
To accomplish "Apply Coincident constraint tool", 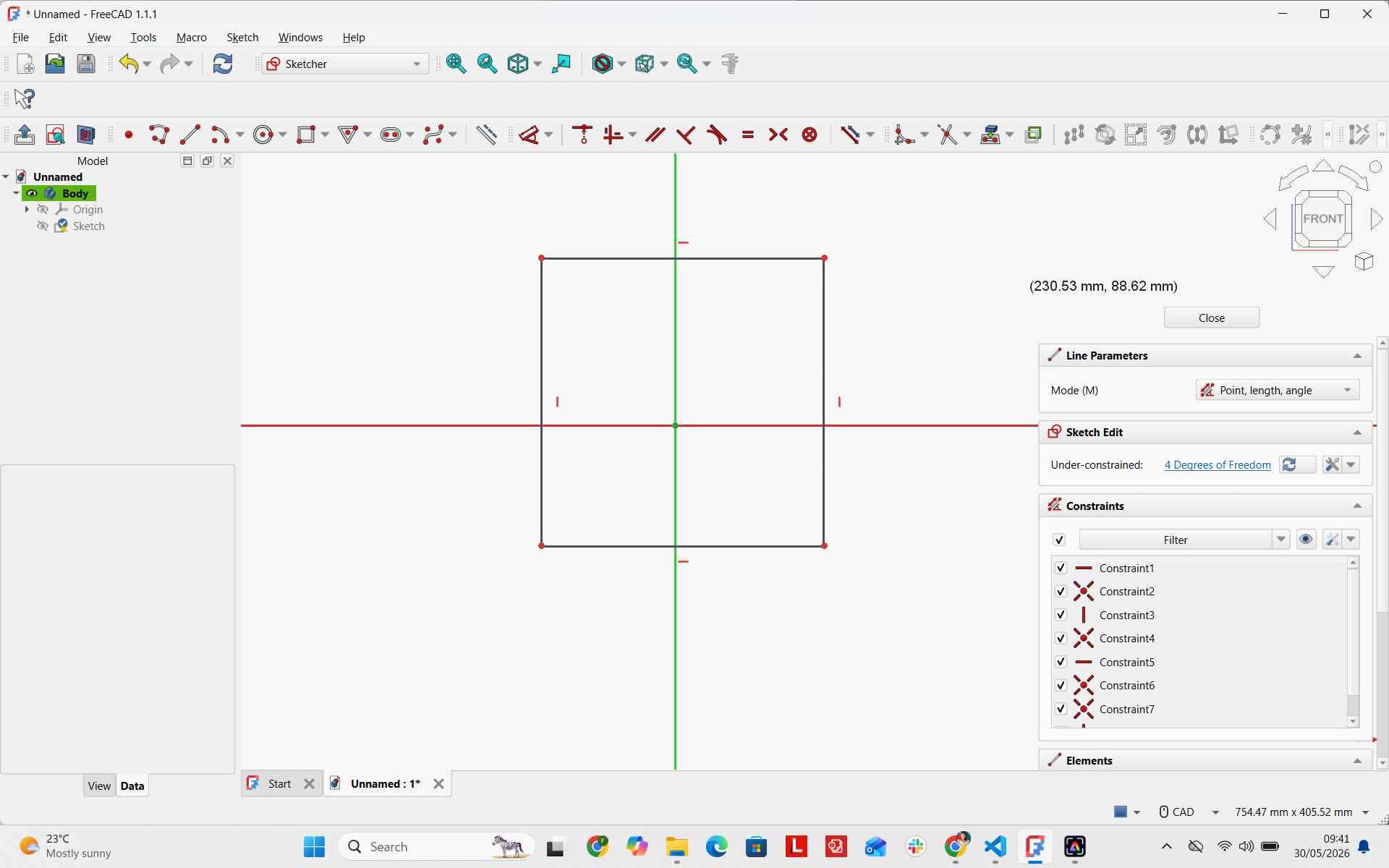I will (x=582, y=135).
